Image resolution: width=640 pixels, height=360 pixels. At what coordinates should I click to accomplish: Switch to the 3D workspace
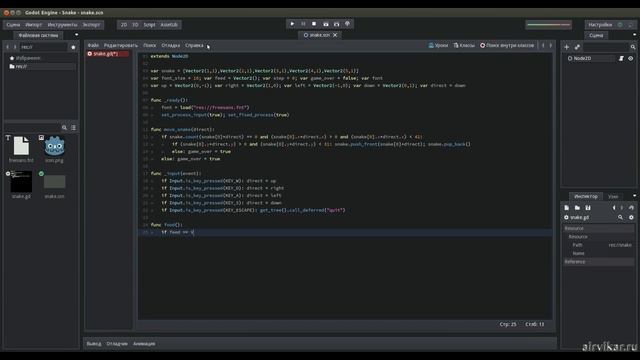(x=135, y=25)
